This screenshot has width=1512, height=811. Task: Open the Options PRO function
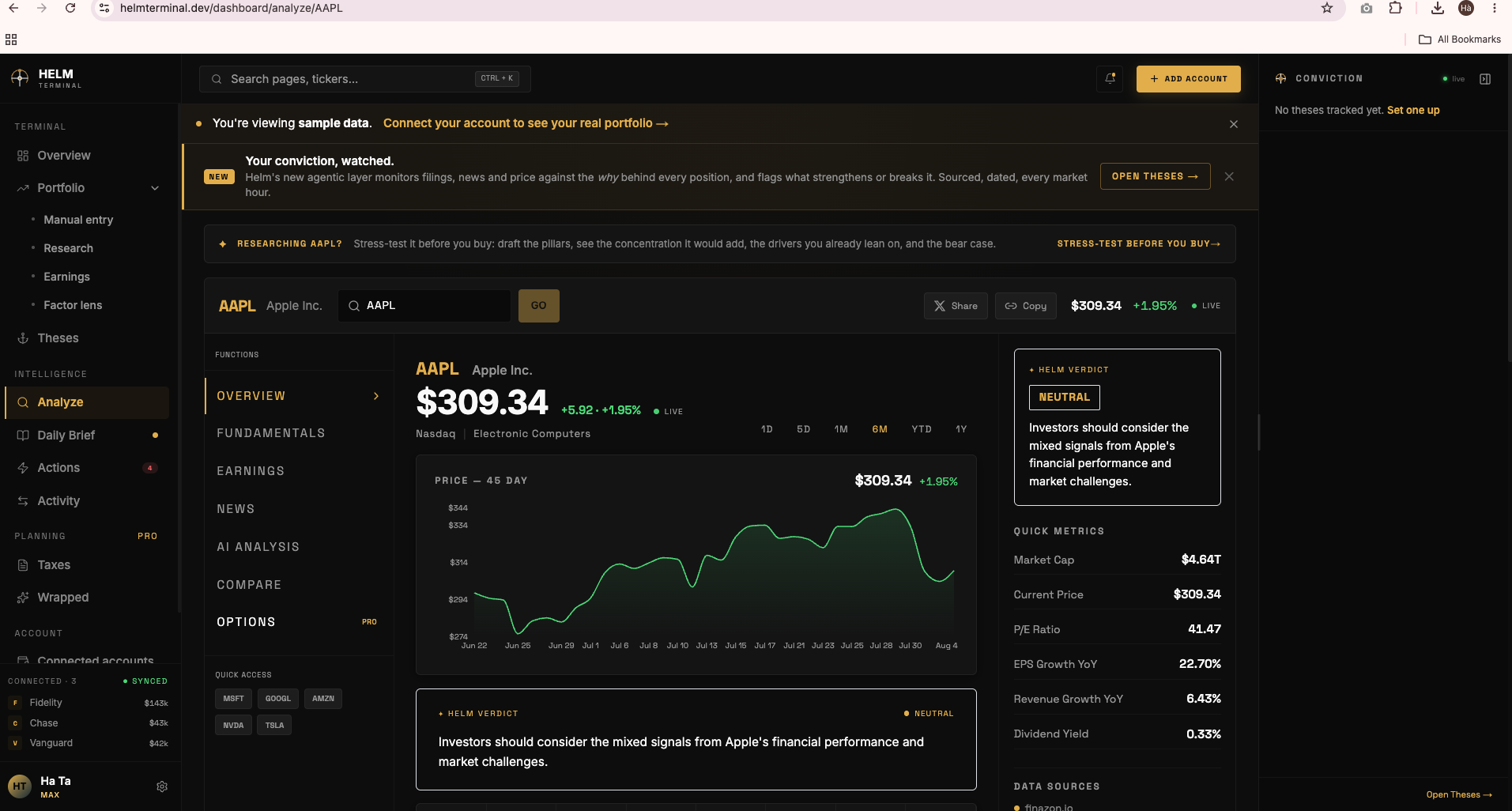click(x=299, y=622)
